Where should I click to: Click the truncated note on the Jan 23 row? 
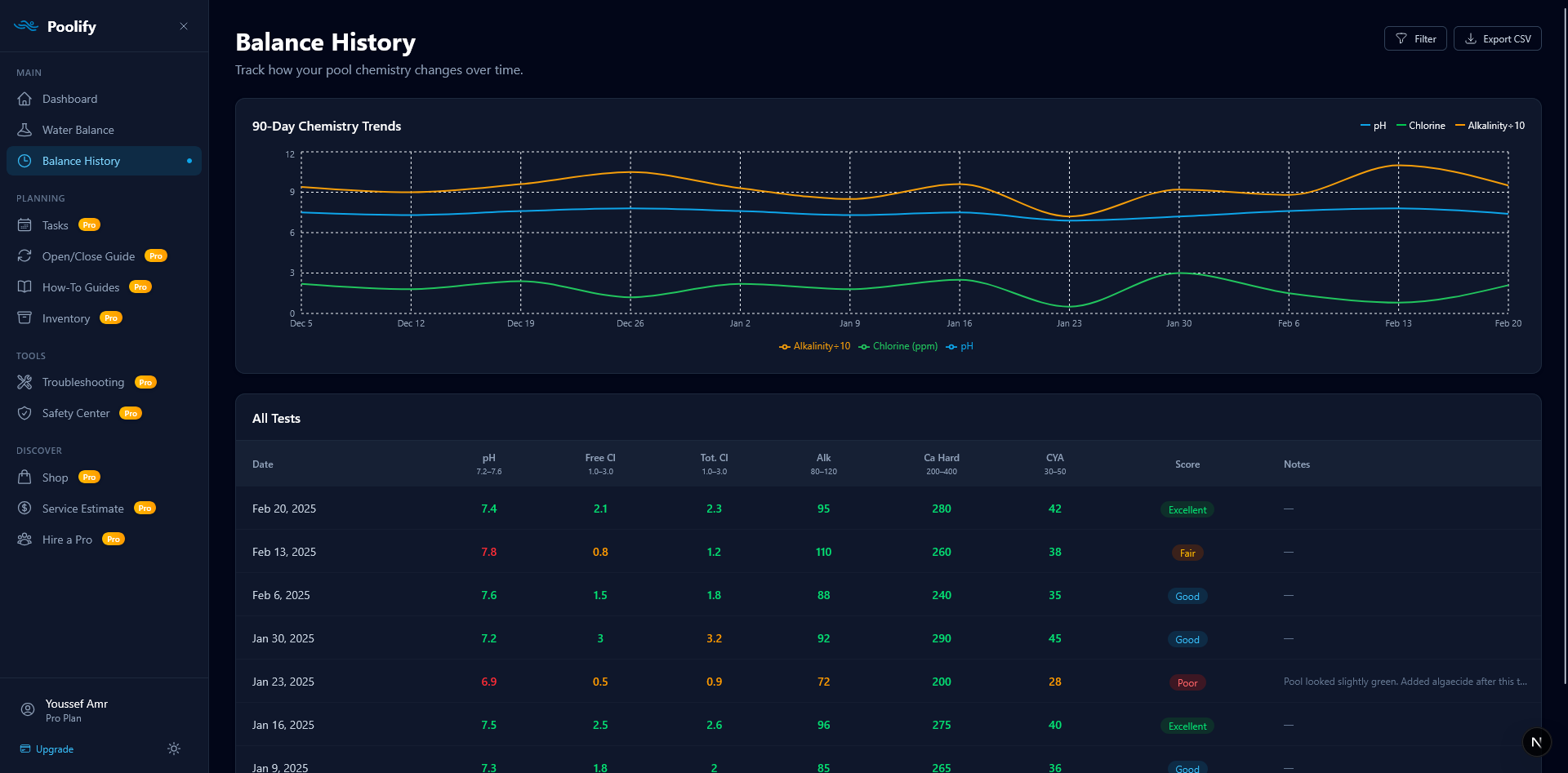pos(1405,682)
